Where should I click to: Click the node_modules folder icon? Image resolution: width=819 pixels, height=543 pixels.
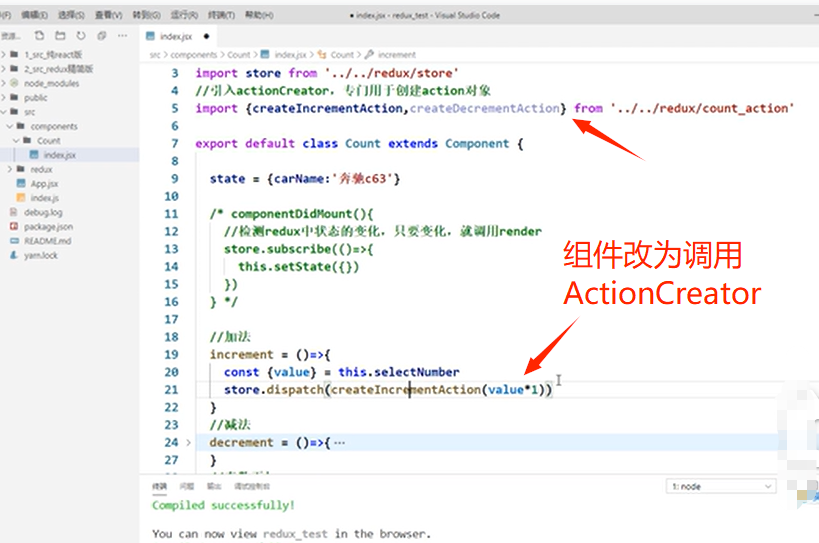(14, 83)
